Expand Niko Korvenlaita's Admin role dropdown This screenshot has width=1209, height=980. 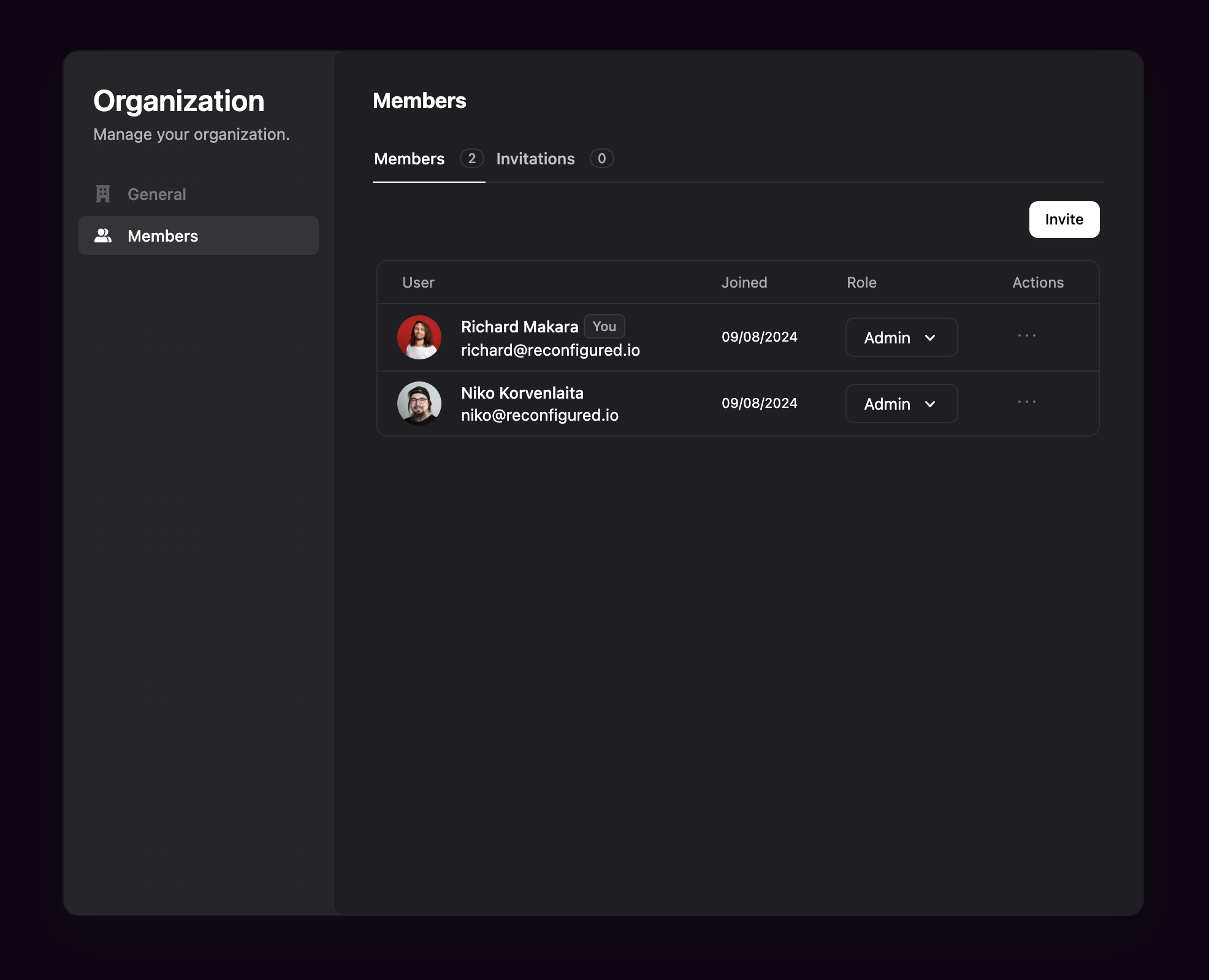901,404
